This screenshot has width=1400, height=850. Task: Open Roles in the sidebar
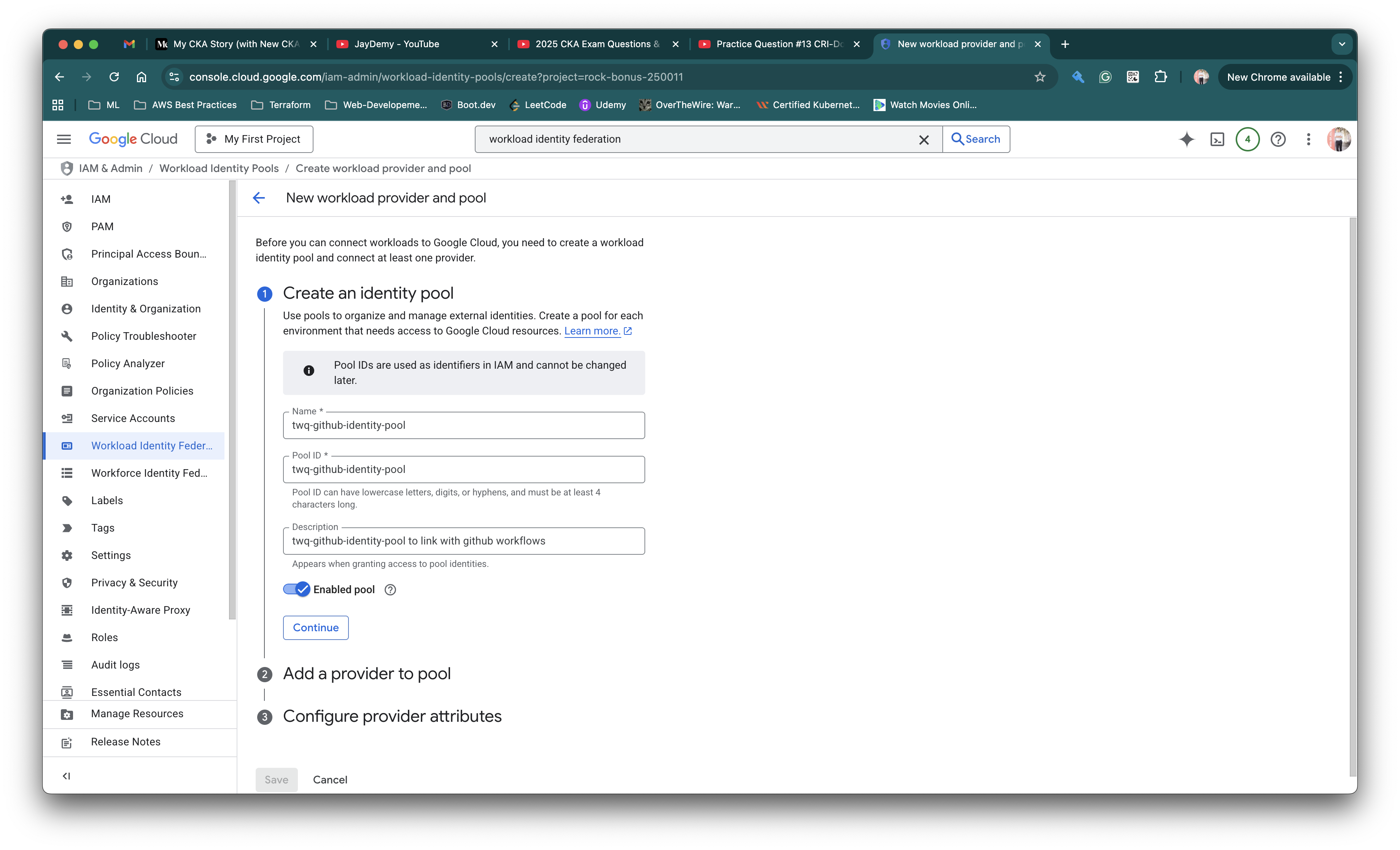pyautogui.click(x=134, y=638)
